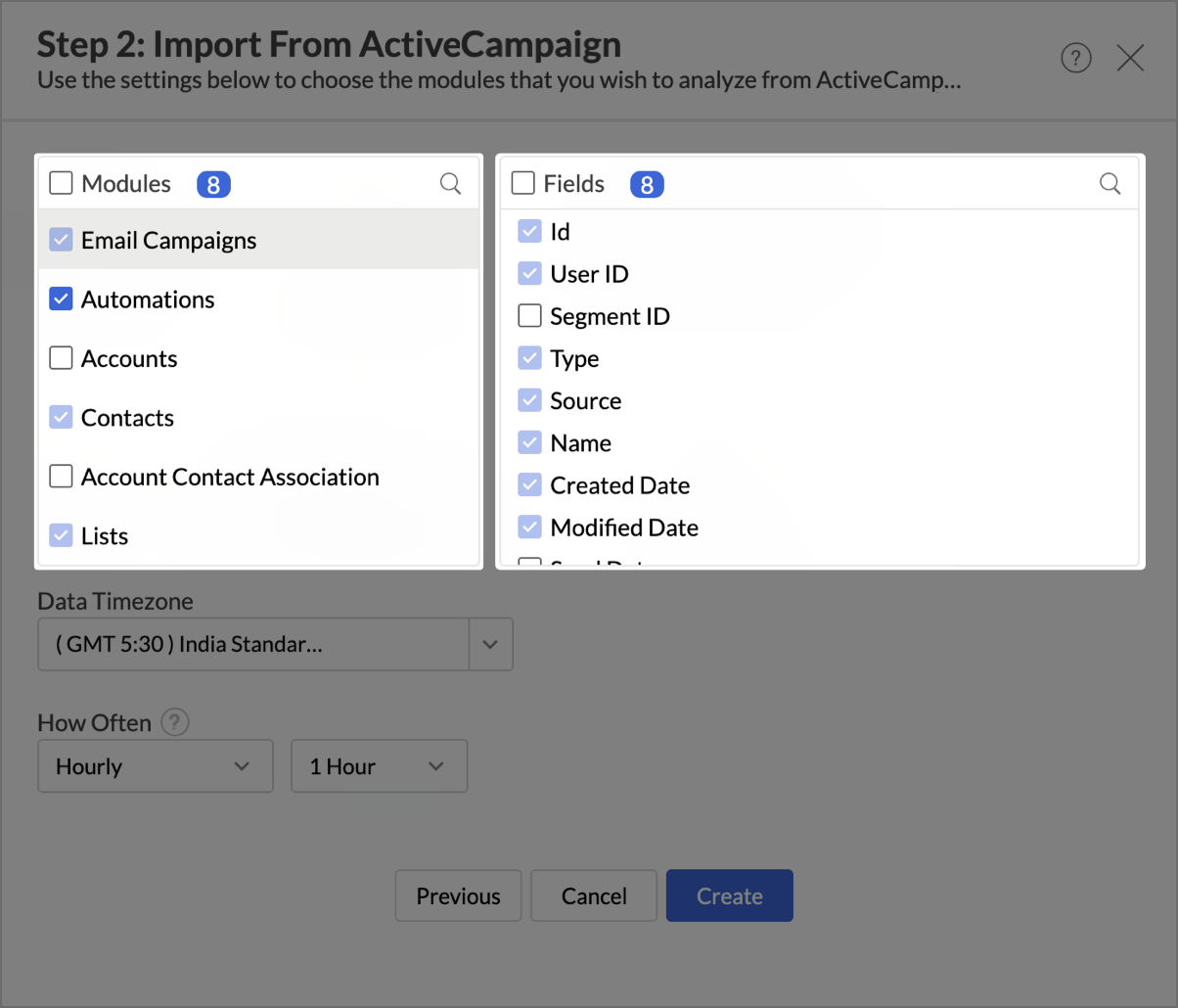Check the Accounts module checkbox
The width and height of the screenshot is (1178, 1008).
[x=61, y=358]
